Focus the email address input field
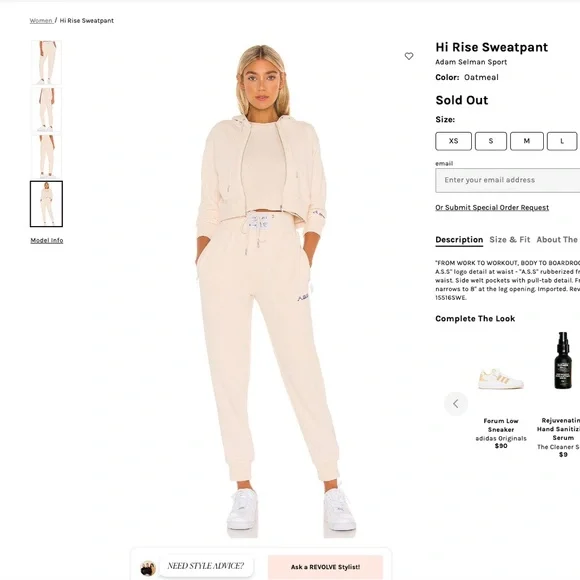 point(508,180)
